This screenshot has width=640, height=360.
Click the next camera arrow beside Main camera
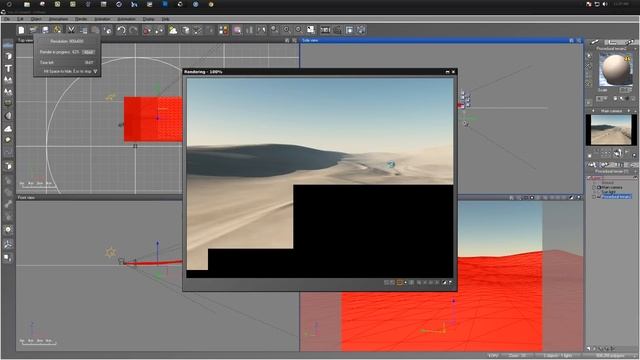coord(629,111)
